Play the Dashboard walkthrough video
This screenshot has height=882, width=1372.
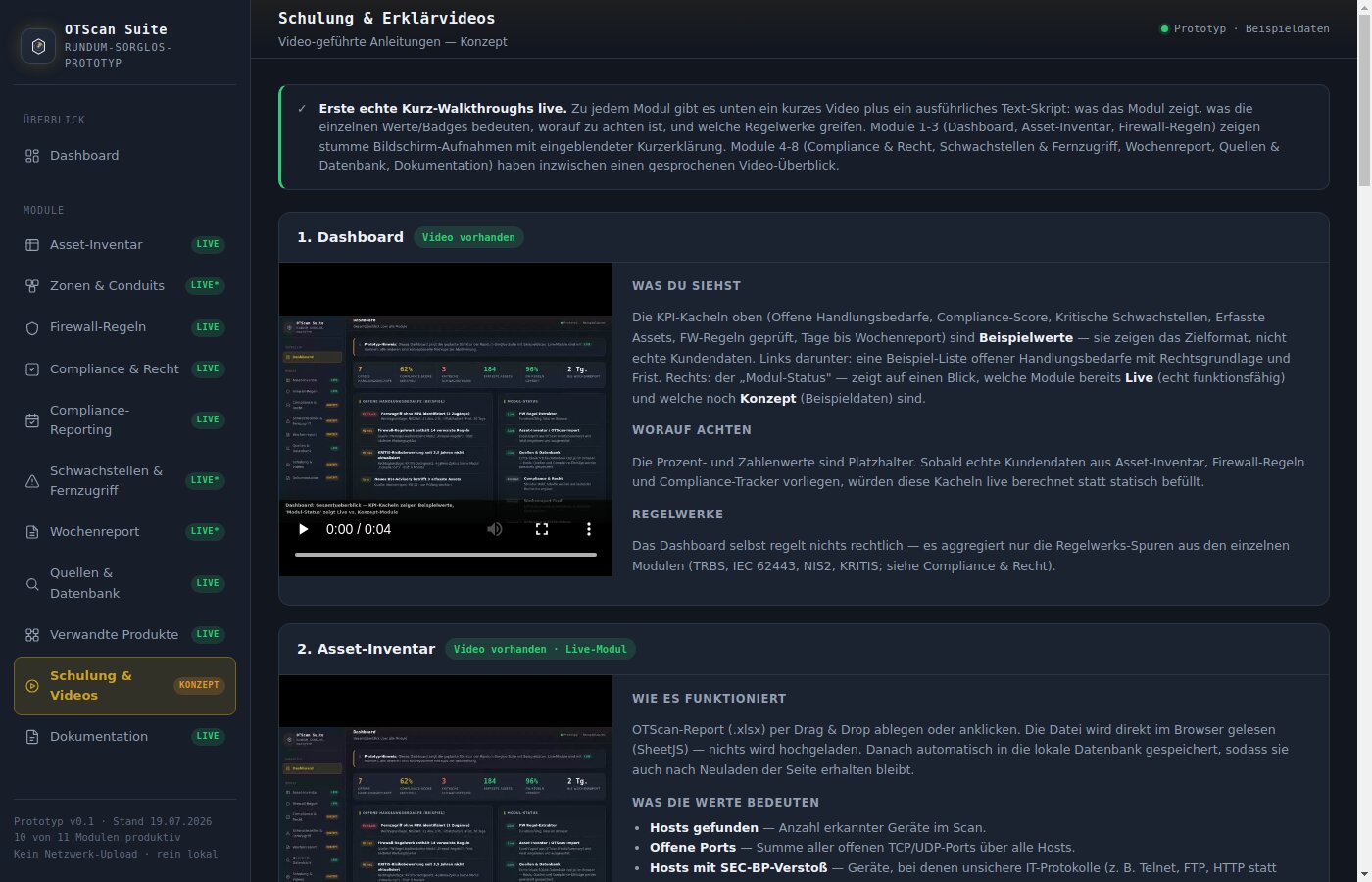(303, 529)
